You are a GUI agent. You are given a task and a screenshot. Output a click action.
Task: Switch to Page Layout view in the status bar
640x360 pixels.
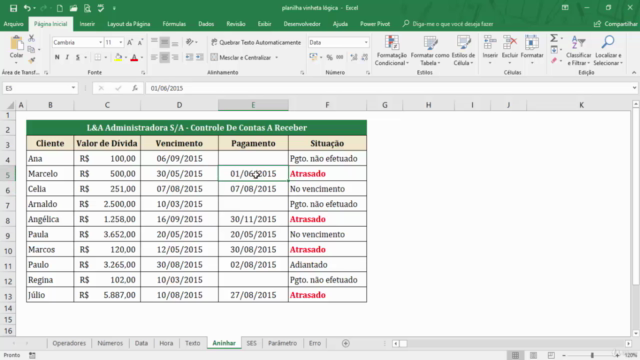tap(533, 356)
